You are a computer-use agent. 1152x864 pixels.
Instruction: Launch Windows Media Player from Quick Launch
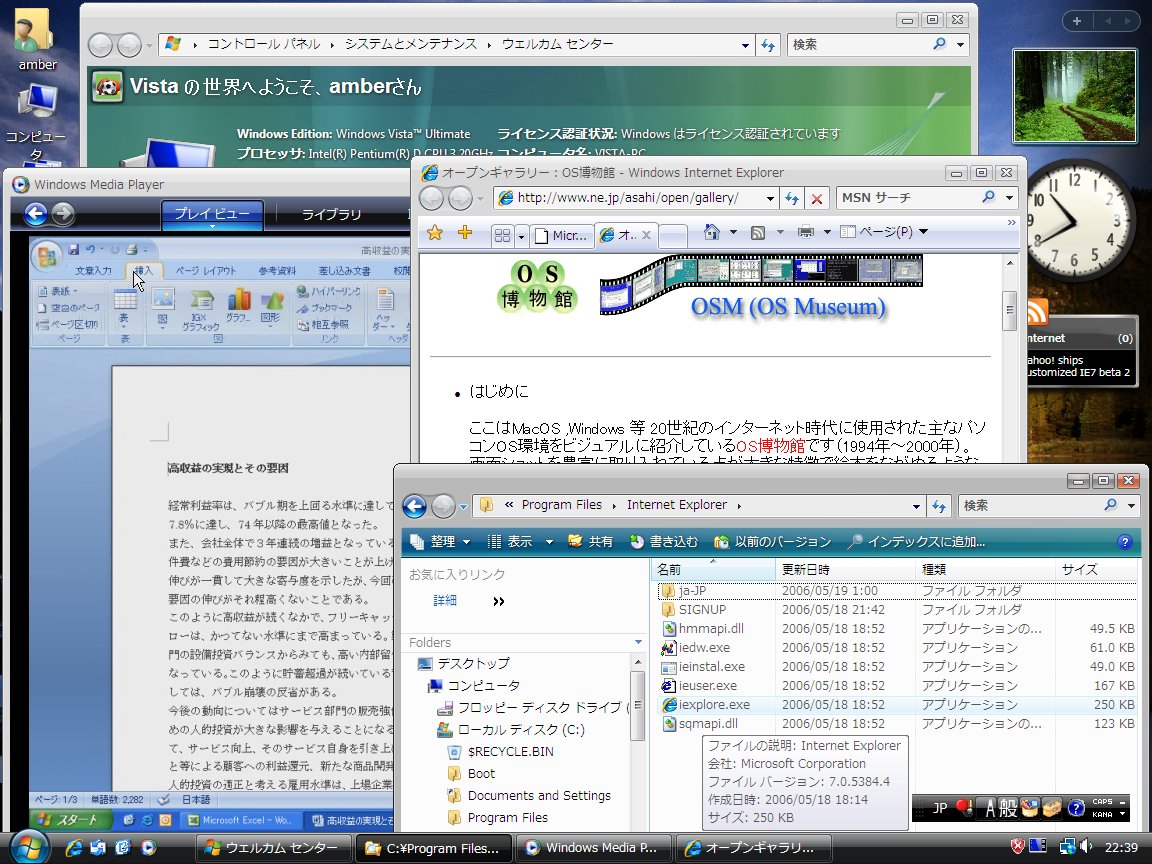pyautogui.click(x=148, y=847)
